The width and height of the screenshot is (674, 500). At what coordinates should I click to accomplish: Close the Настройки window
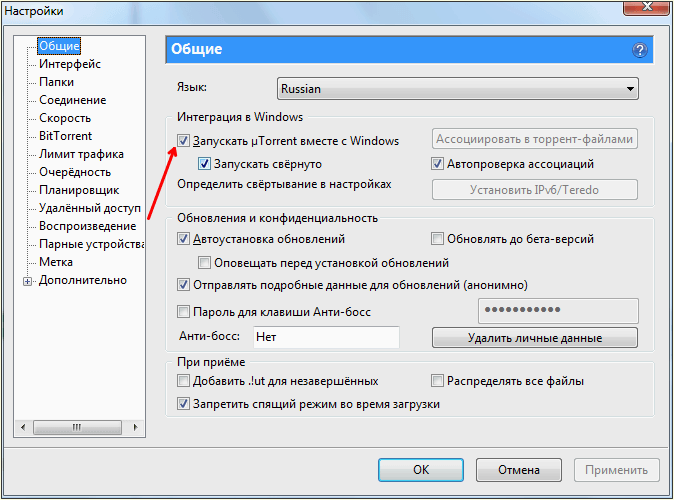coord(646,7)
